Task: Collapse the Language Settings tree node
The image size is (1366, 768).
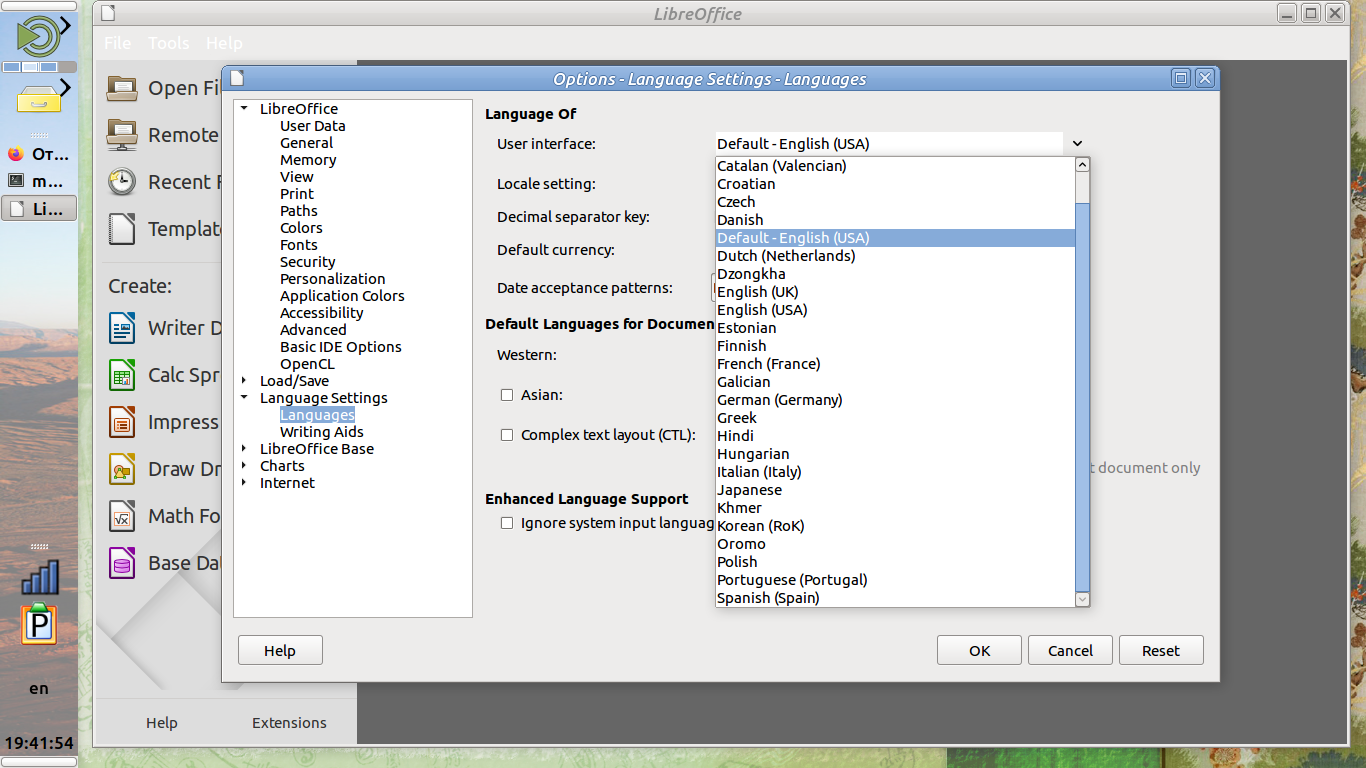Action: 245,398
